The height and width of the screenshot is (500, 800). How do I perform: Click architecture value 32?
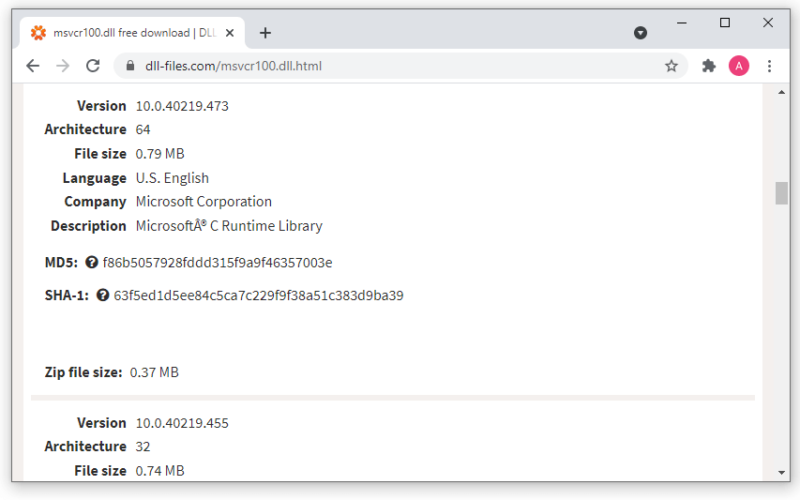click(143, 447)
